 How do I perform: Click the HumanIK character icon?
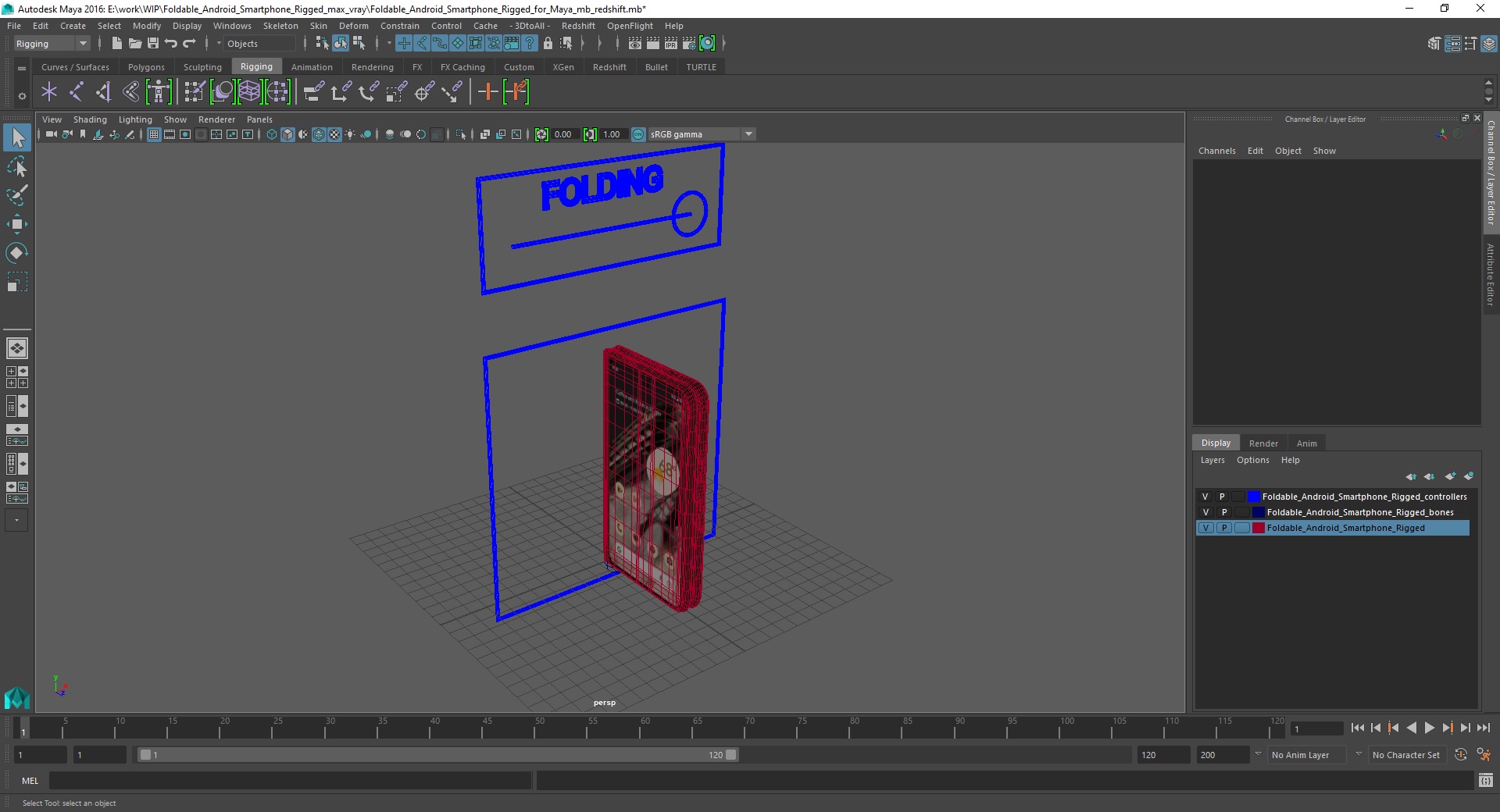tap(159, 92)
